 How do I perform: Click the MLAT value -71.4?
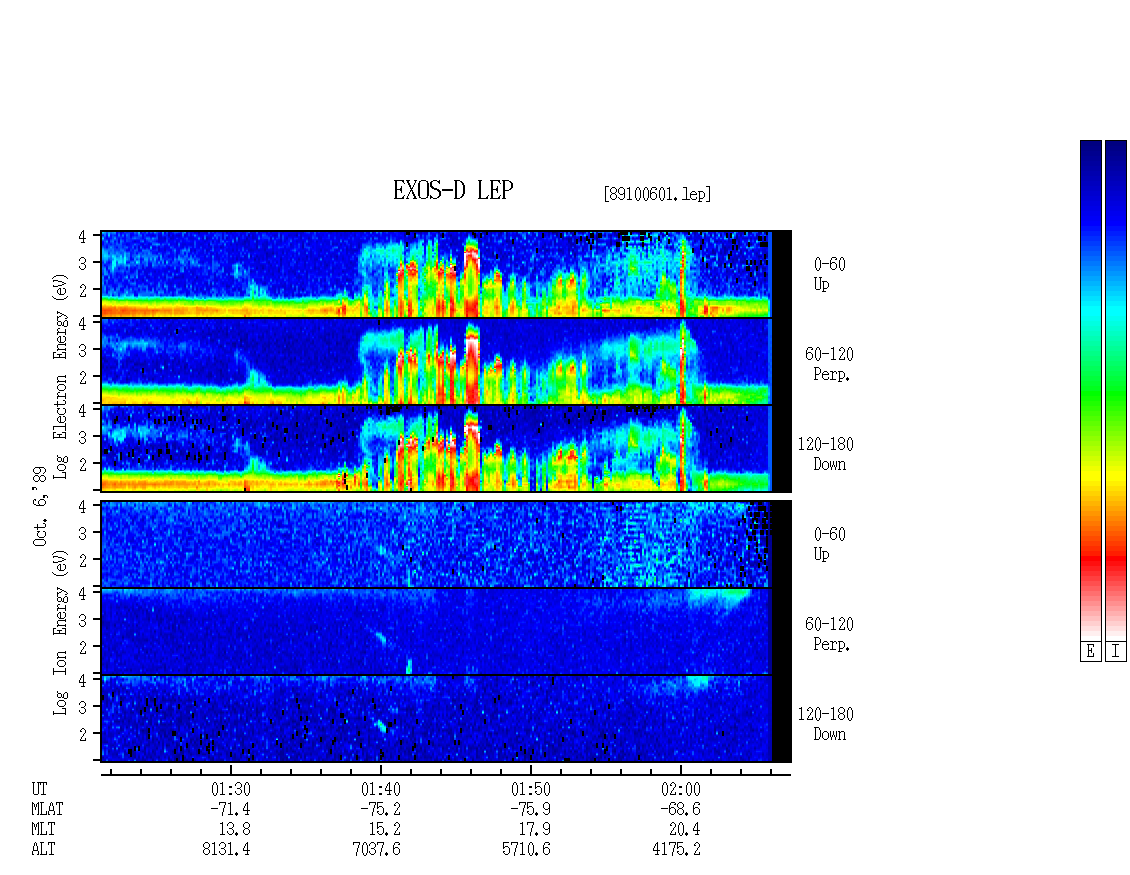[231, 809]
